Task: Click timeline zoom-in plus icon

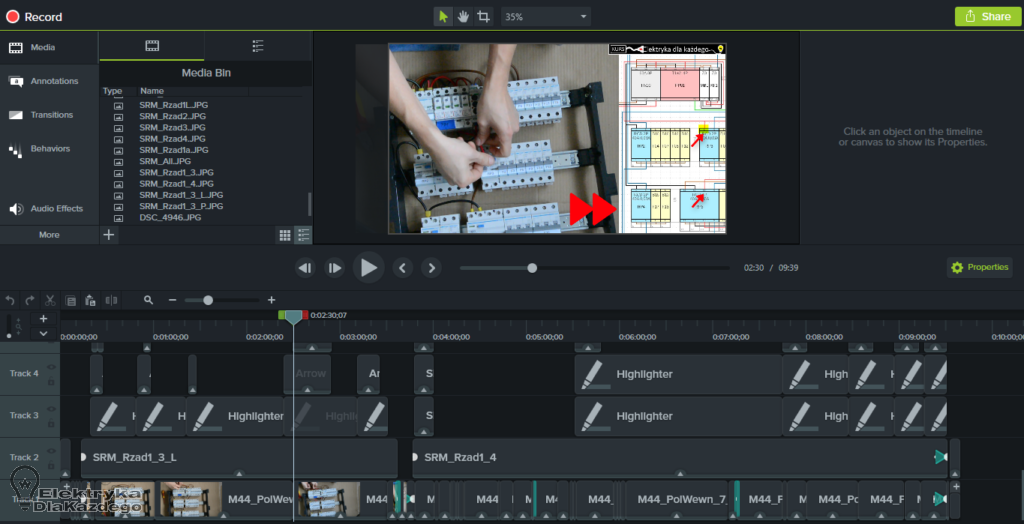Action: (271, 300)
